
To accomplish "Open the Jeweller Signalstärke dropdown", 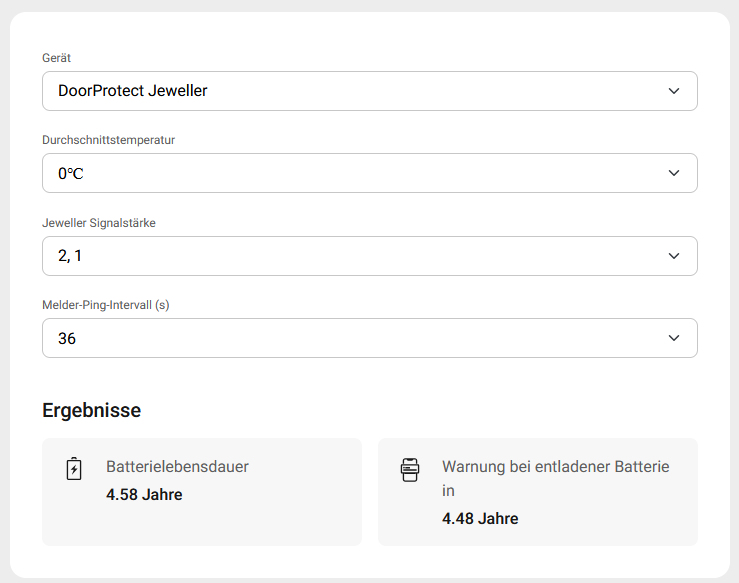I will point(369,256).
